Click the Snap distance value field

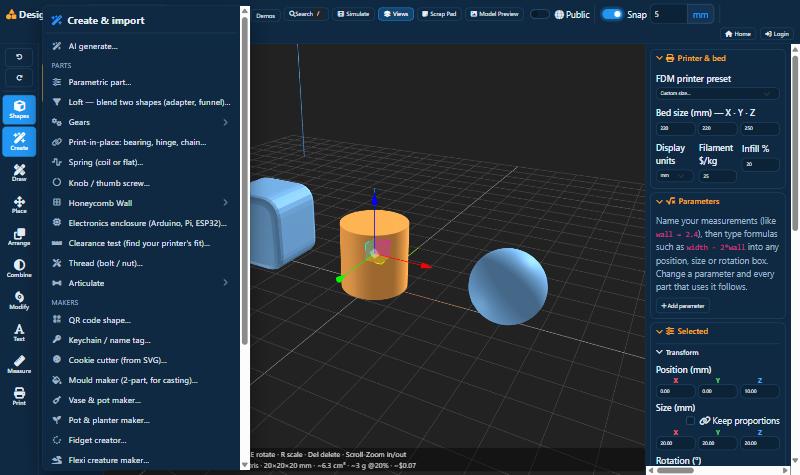coord(669,14)
